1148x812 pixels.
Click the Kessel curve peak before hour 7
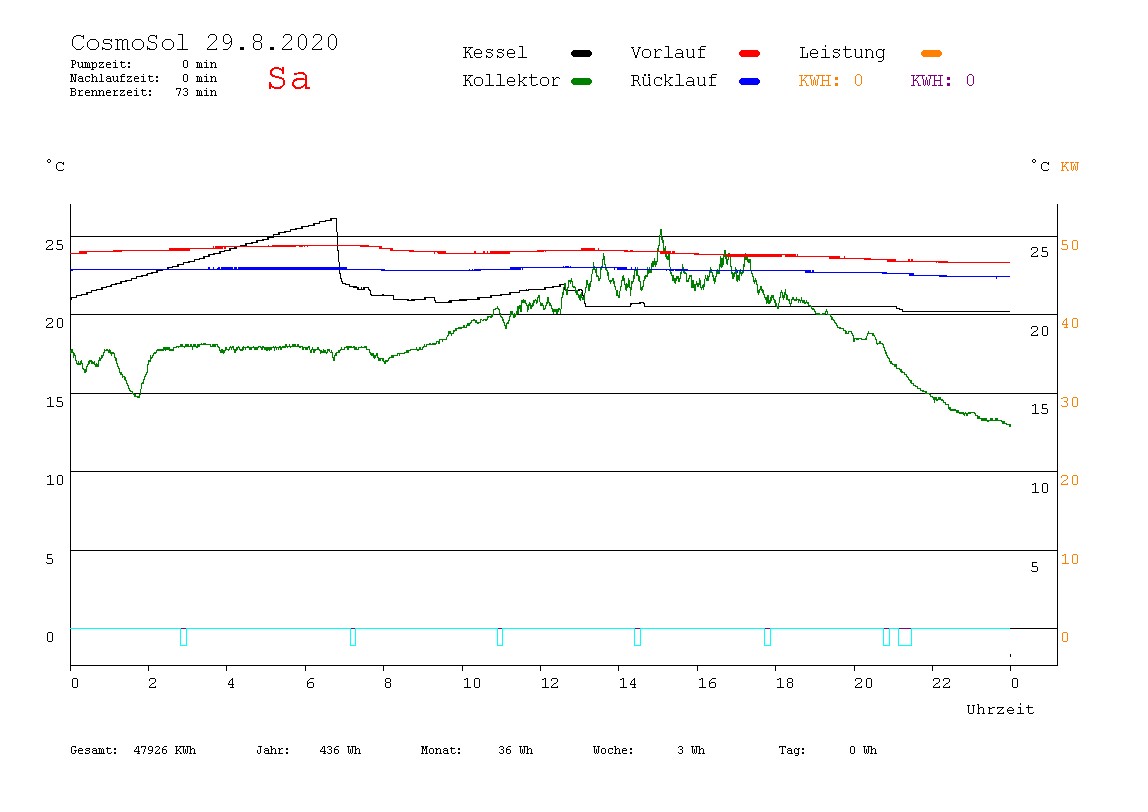pyautogui.click(x=335, y=218)
